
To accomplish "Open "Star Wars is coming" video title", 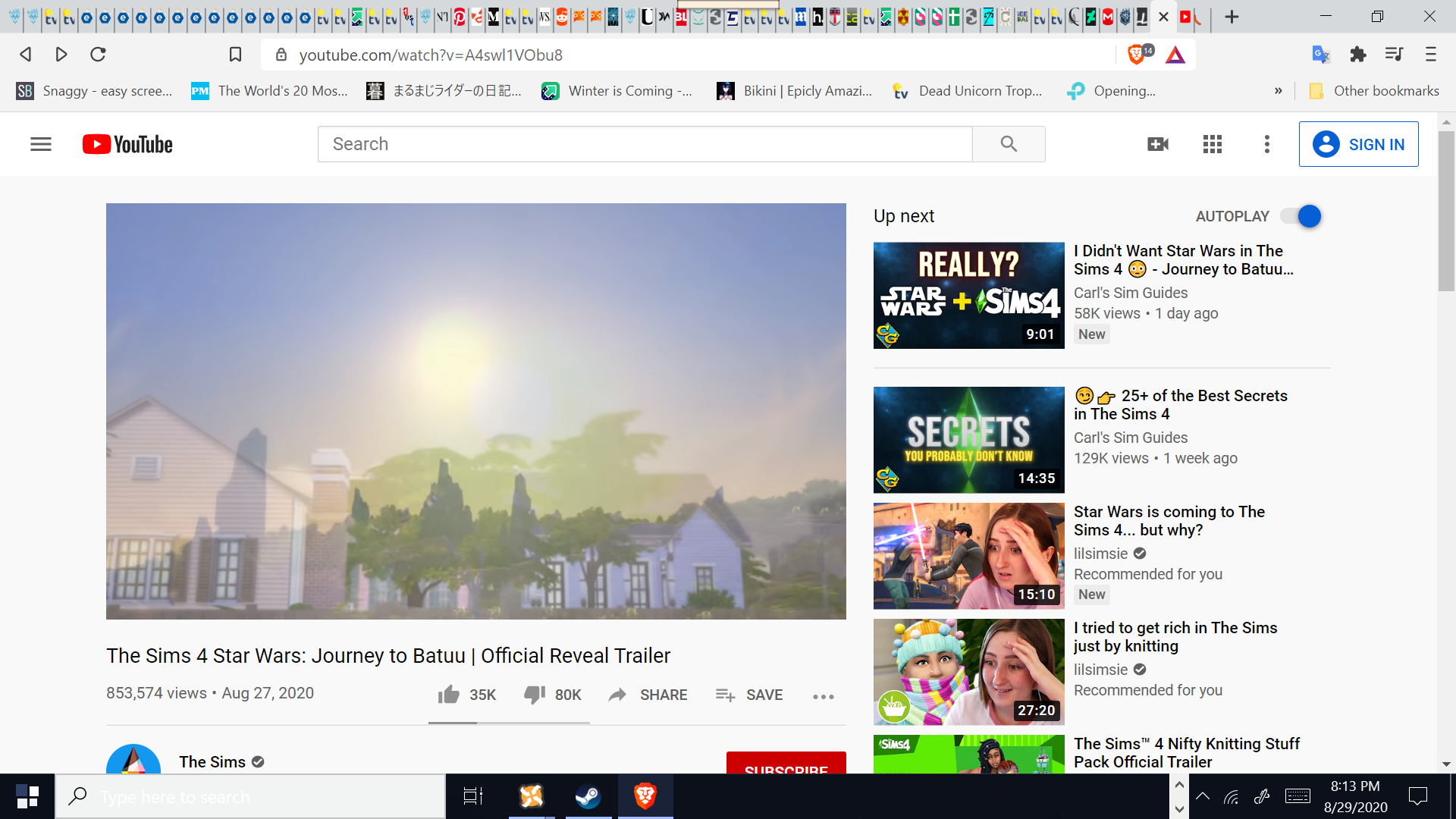I will (1169, 521).
